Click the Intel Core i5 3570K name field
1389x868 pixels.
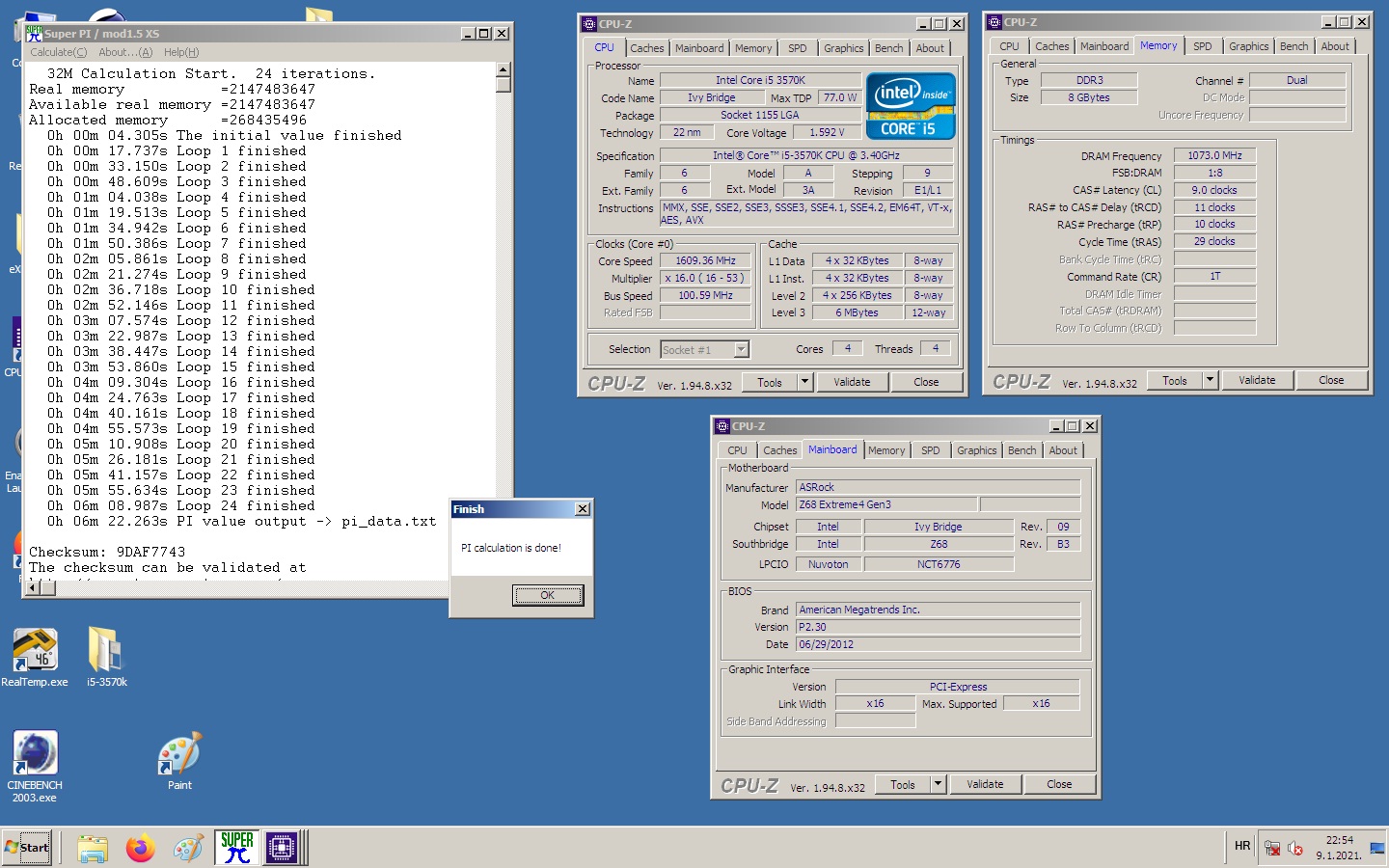coord(760,80)
